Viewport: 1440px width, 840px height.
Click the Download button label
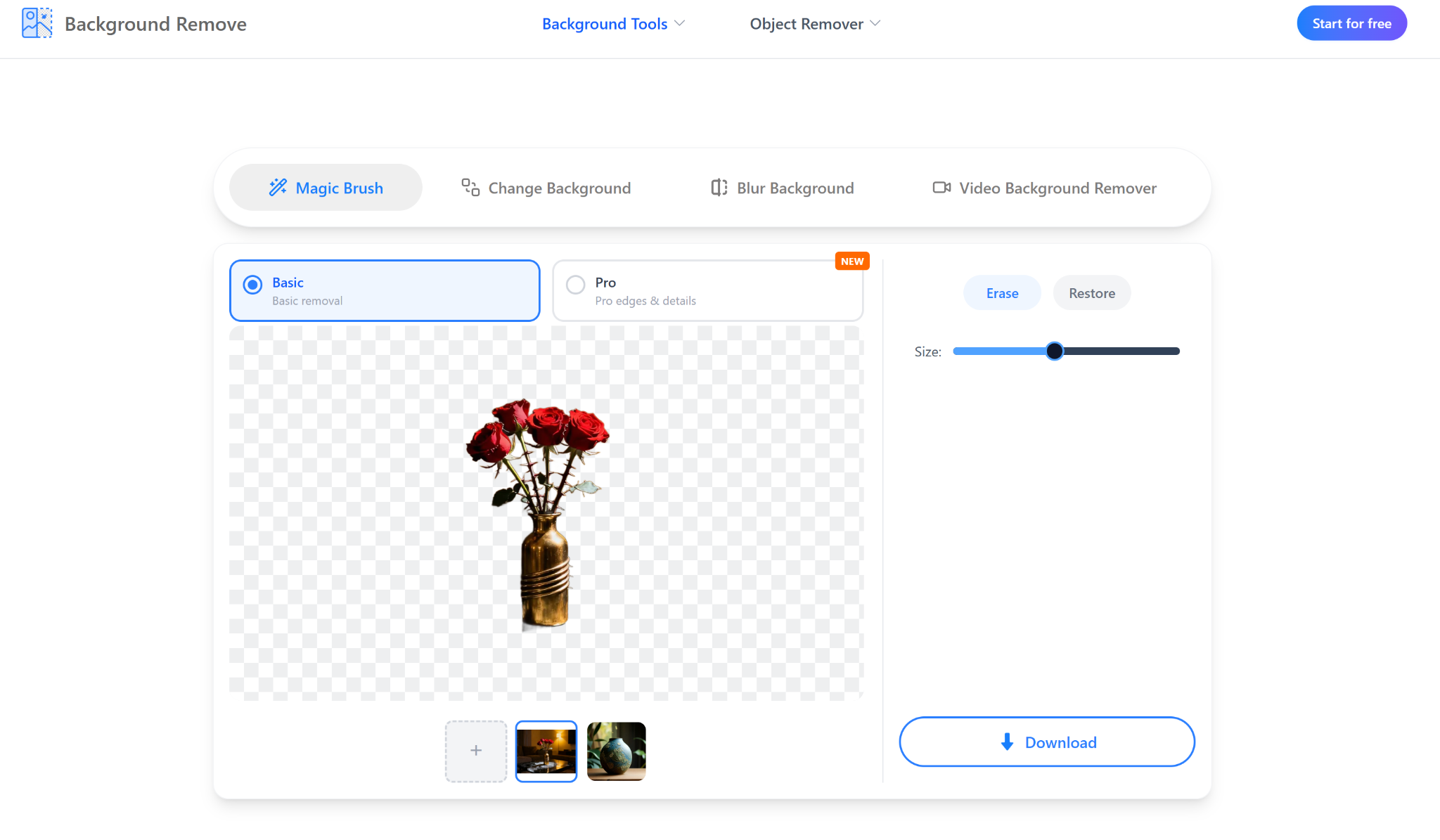tap(1060, 742)
